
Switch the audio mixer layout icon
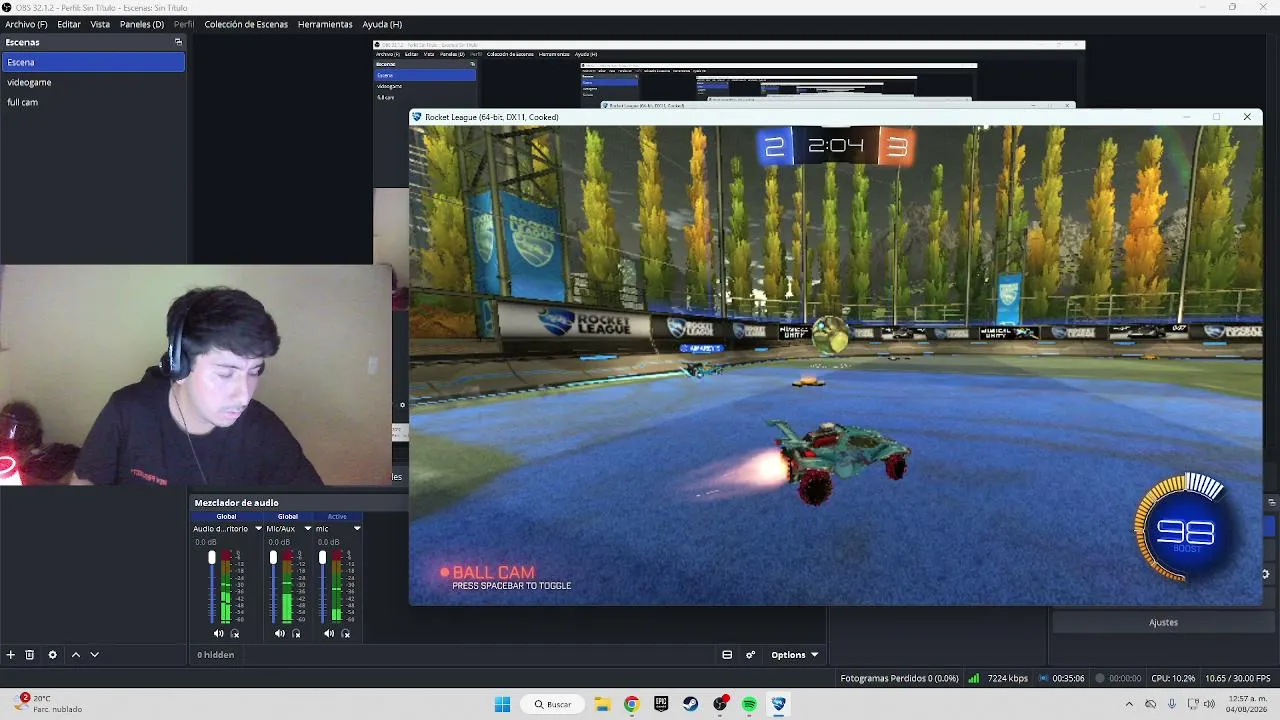click(727, 655)
